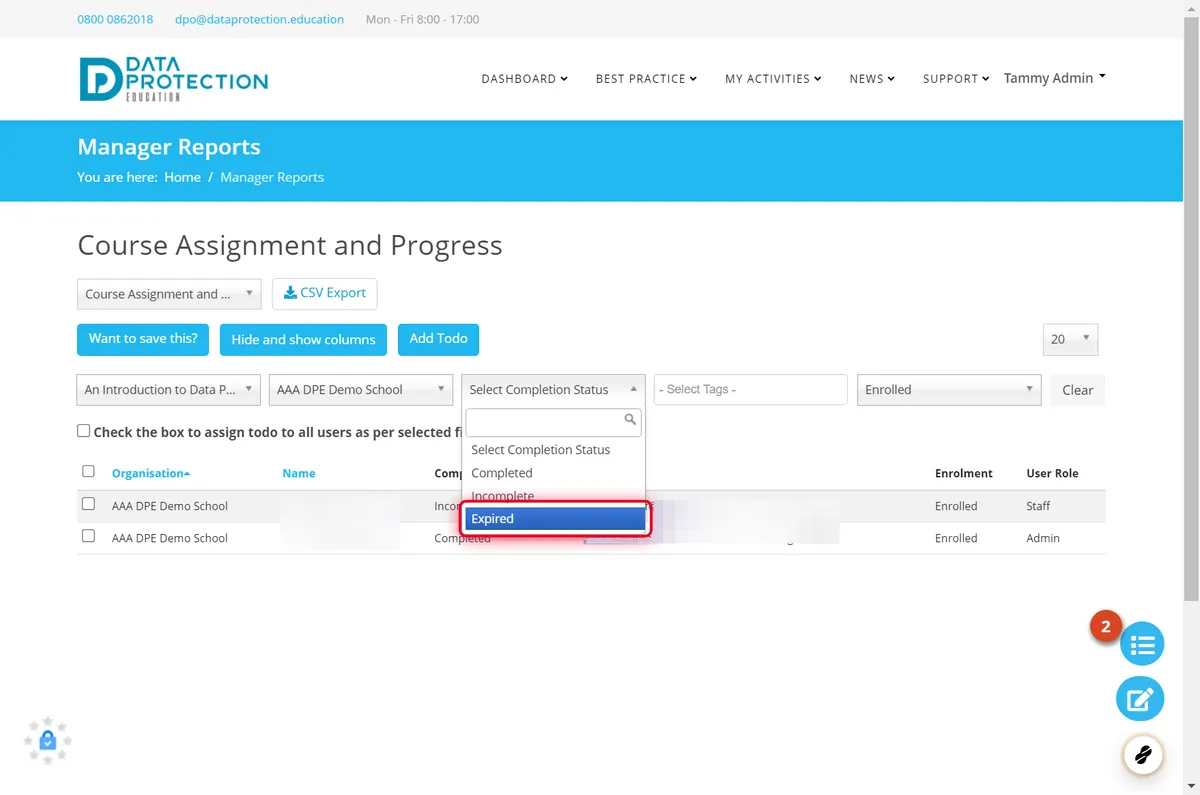Open the AAA DPE Demo School dropdown
This screenshot has height=795, width=1200.
361,390
